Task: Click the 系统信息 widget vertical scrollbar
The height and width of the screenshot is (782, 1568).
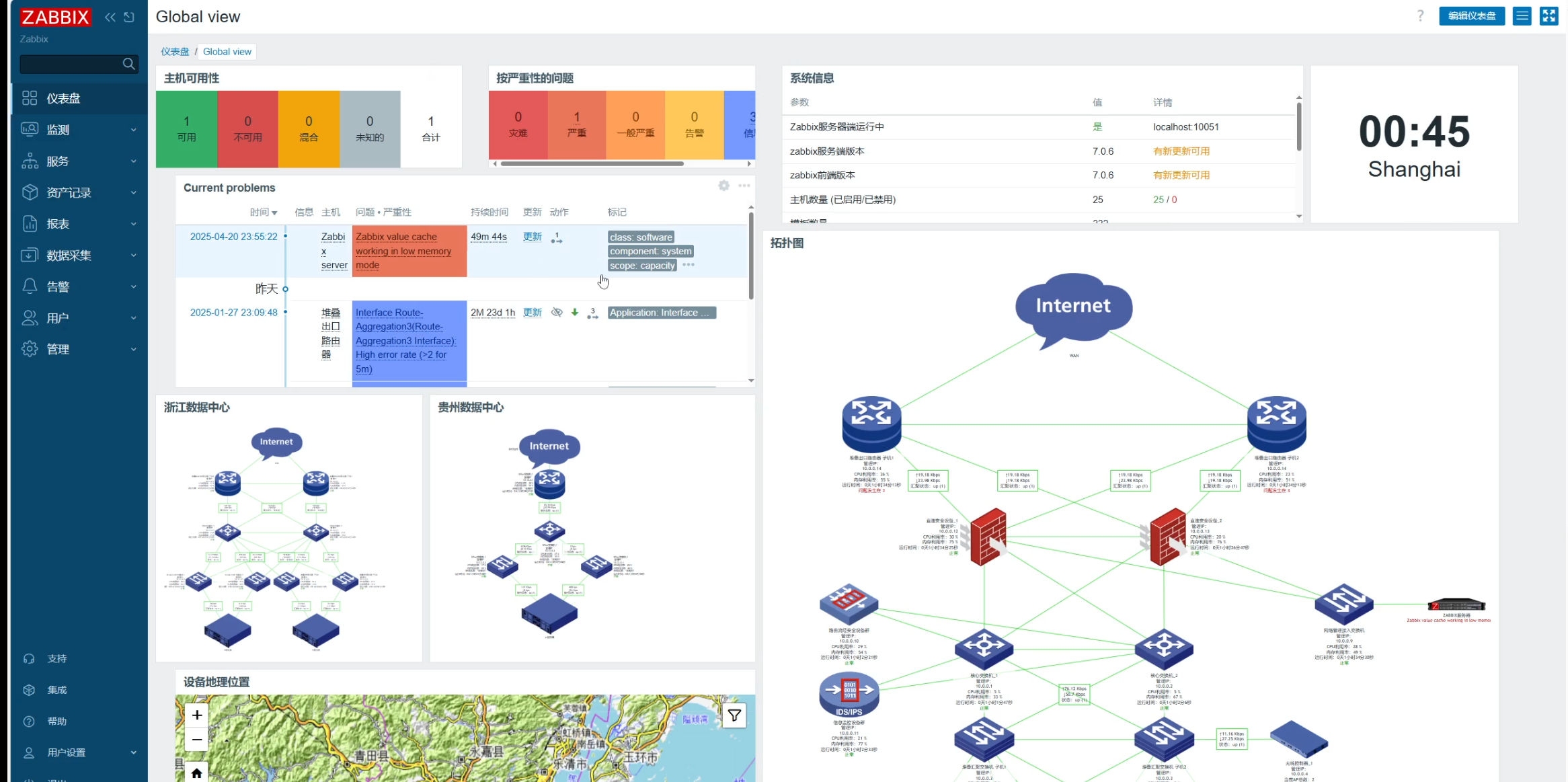Action: 1299,126
